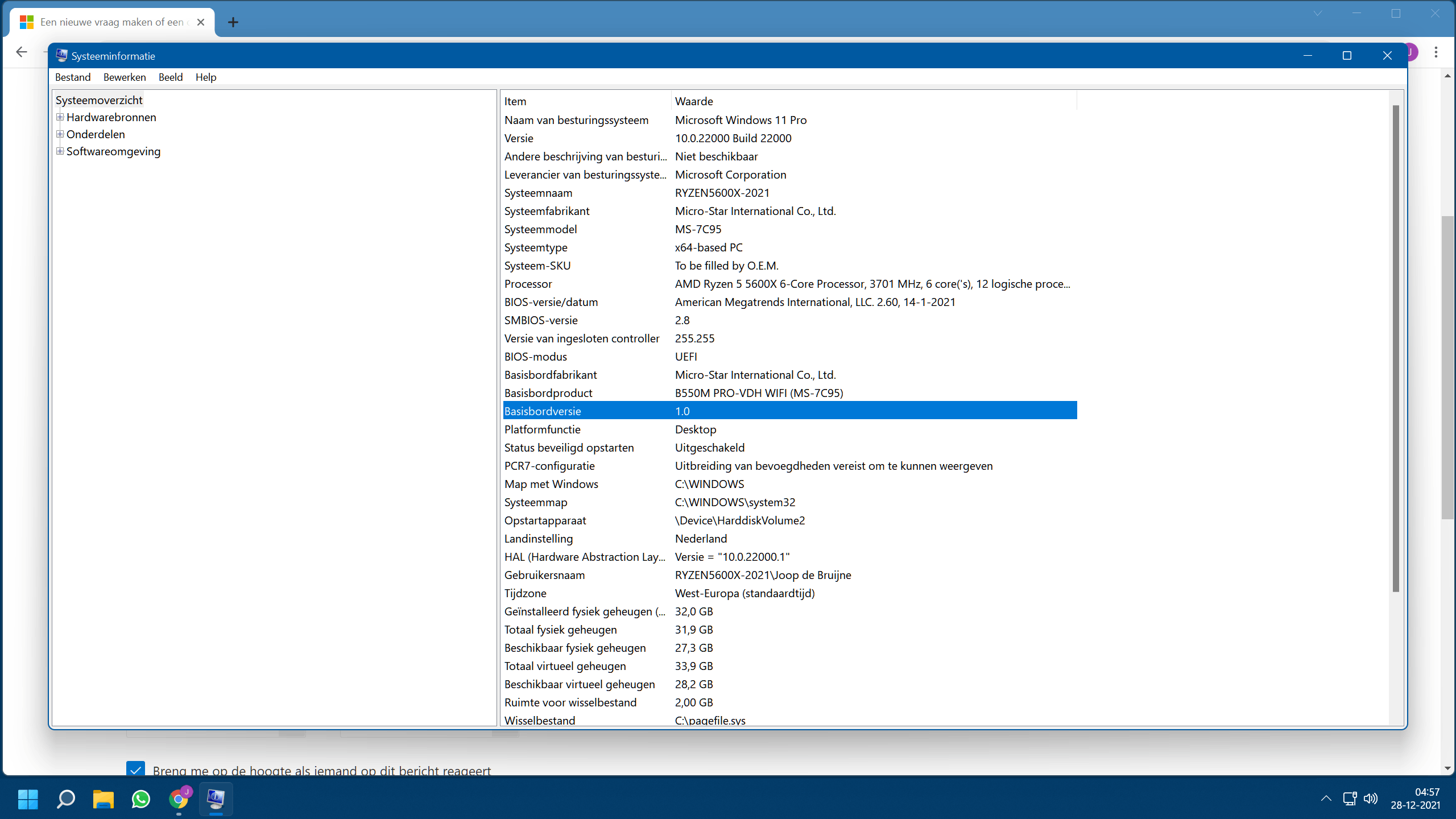Open the Beeld menu

point(171,77)
